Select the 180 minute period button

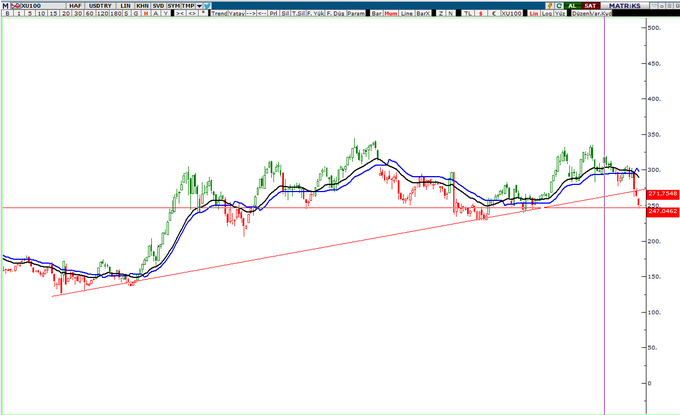point(117,13)
